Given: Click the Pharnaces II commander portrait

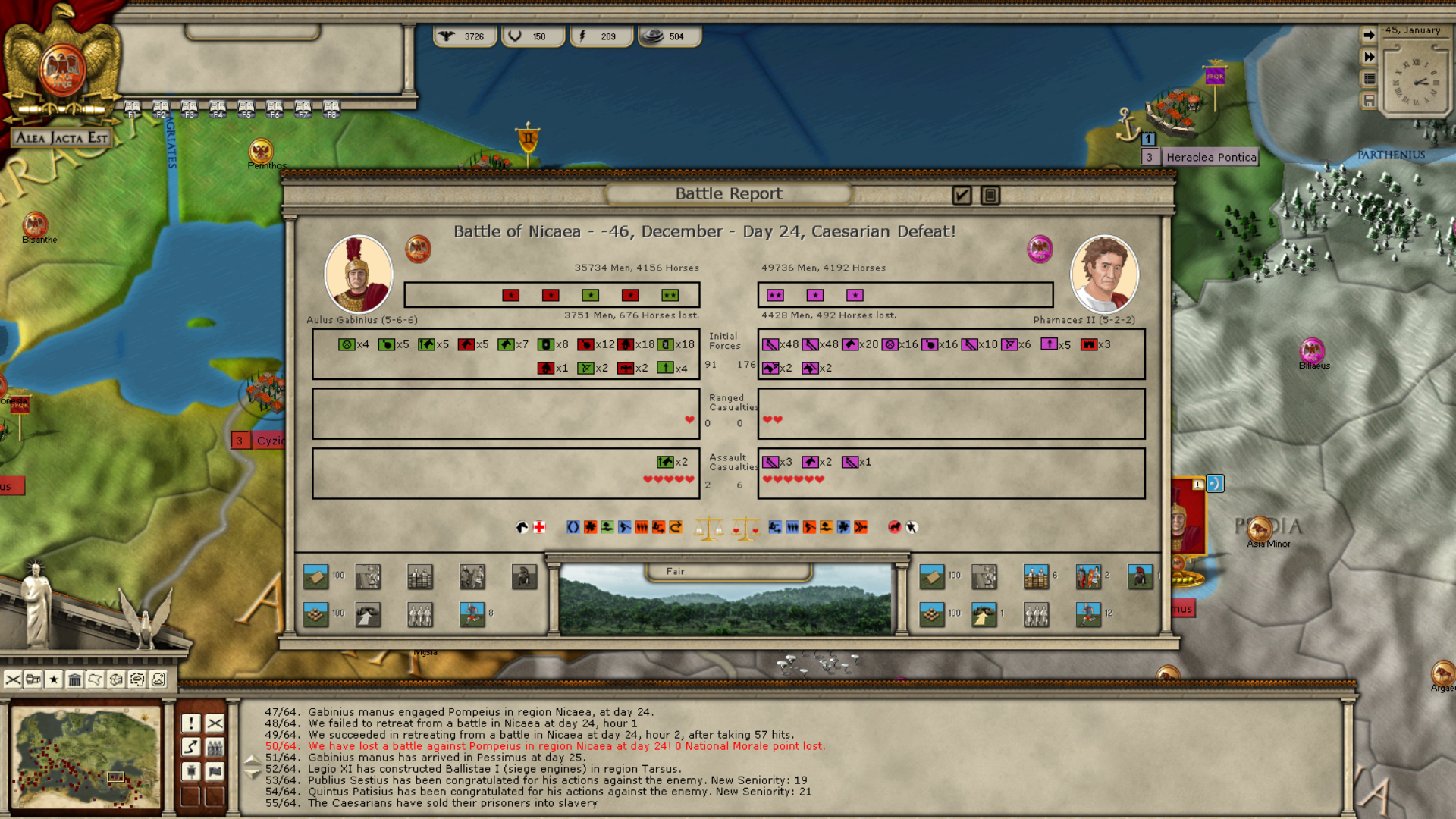Looking at the screenshot, I should coord(1104,275).
